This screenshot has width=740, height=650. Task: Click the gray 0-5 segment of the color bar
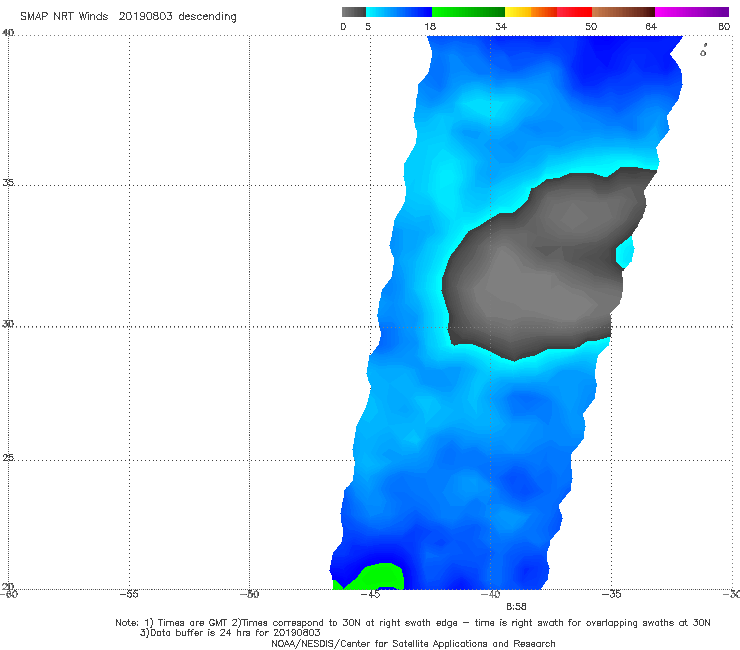(353, 12)
